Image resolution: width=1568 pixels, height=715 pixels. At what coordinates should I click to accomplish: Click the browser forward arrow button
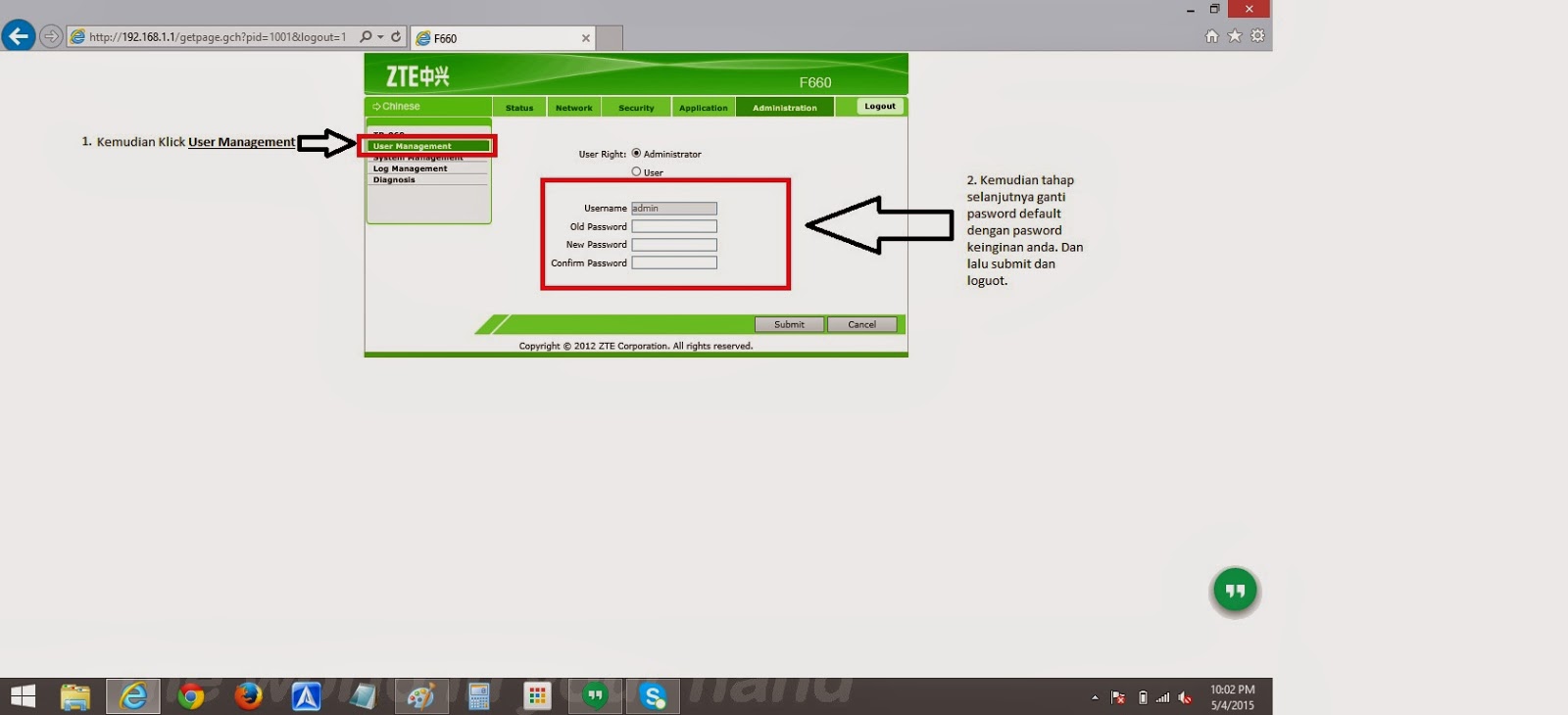pyautogui.click(x=51, y=37)
